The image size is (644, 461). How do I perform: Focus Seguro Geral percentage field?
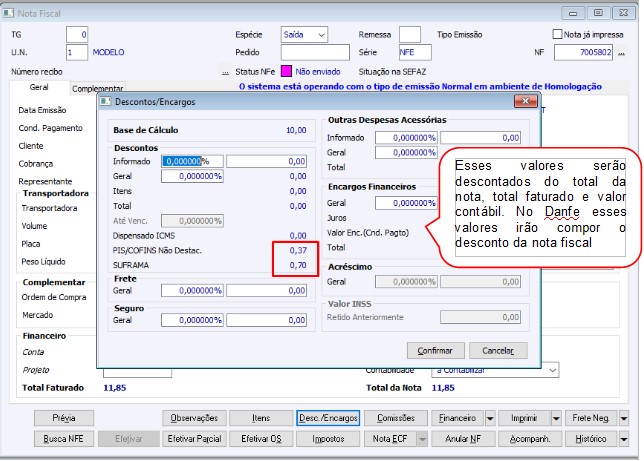pos(192,320)
